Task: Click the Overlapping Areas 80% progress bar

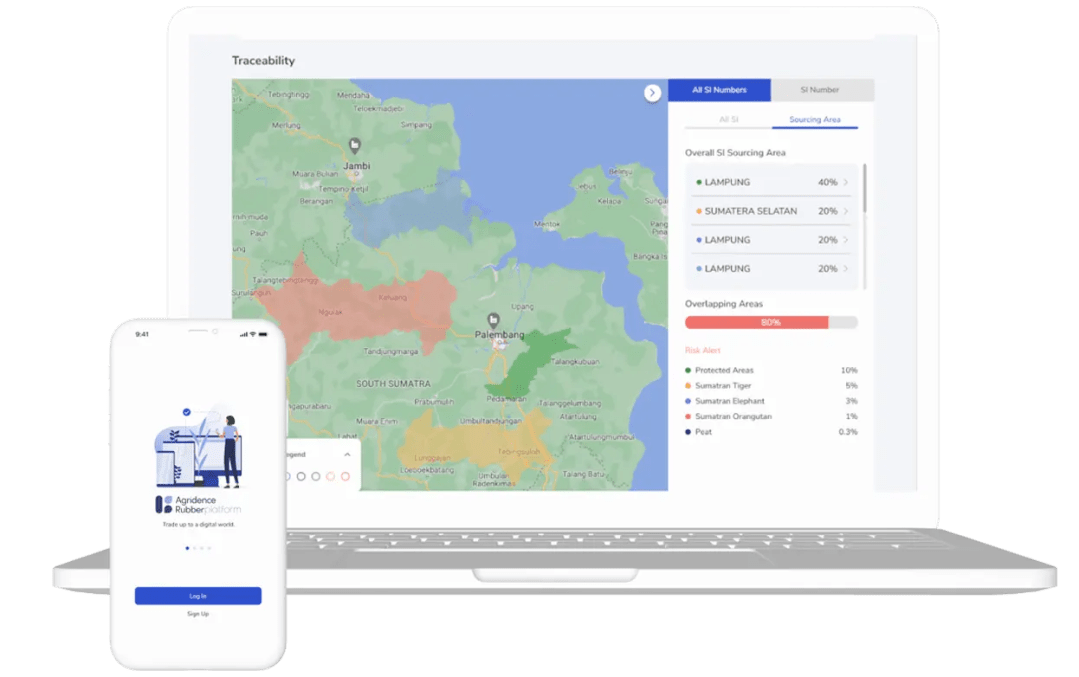Action: 771,323
